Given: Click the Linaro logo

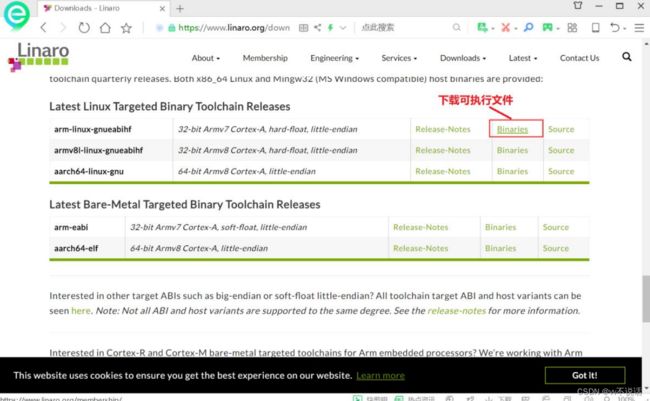Looking at the screenshot, I should point(39,57).
